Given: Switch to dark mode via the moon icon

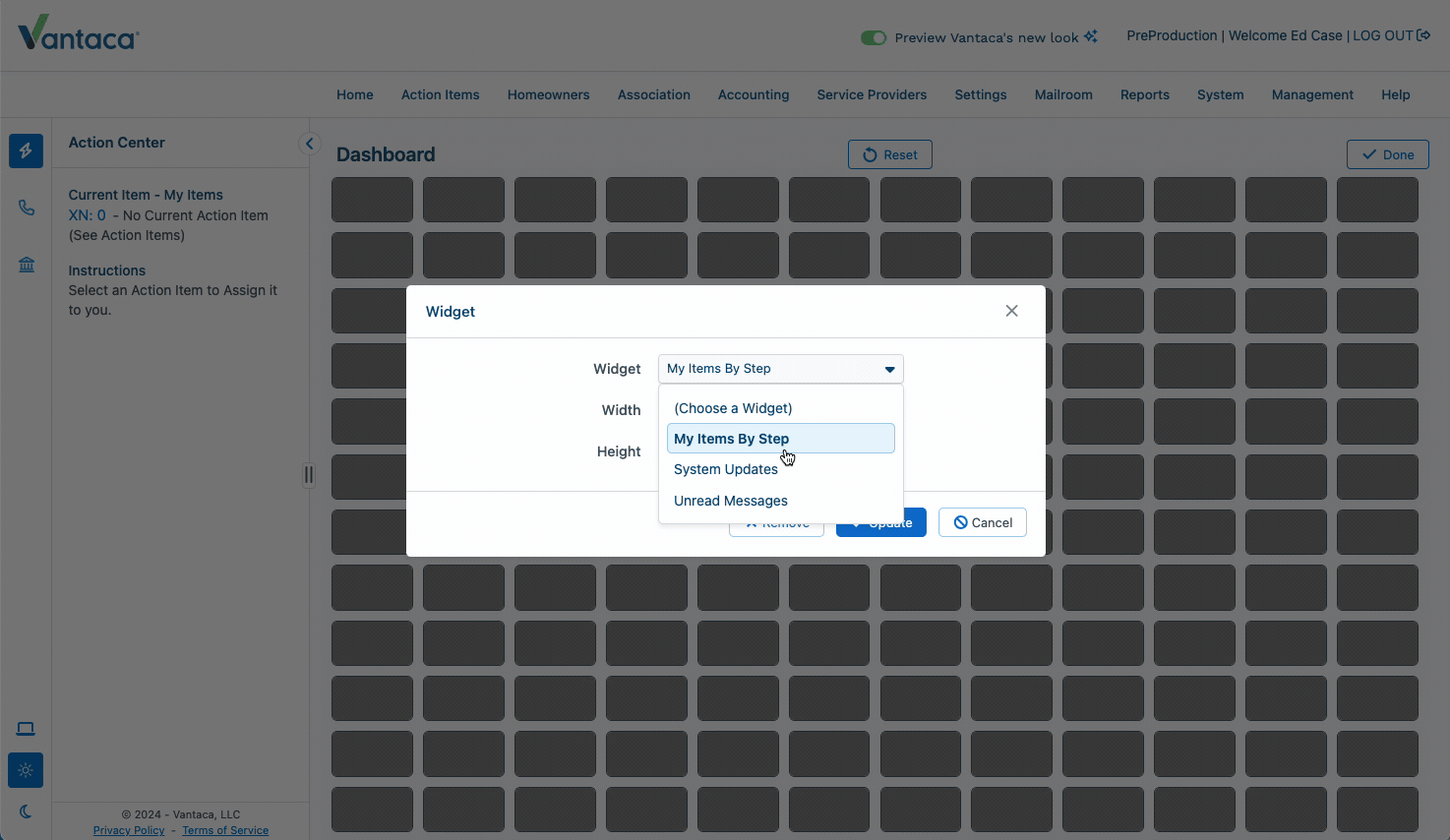Looking at the screenshot, I should click(x=26, y=811).
